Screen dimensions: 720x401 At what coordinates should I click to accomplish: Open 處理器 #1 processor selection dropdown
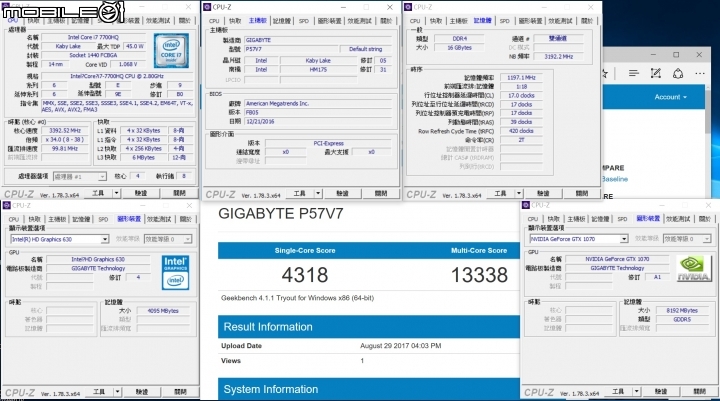102,176
